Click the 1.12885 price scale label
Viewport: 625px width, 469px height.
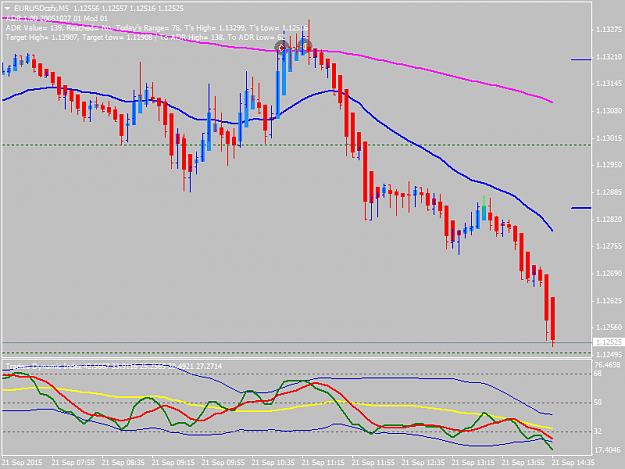(609, 192)
